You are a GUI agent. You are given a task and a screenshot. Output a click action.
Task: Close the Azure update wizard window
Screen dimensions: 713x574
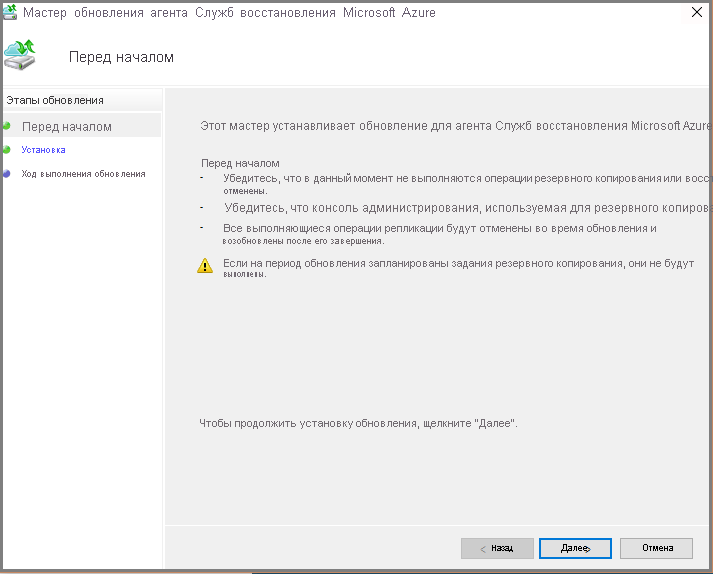pos(697,12)
